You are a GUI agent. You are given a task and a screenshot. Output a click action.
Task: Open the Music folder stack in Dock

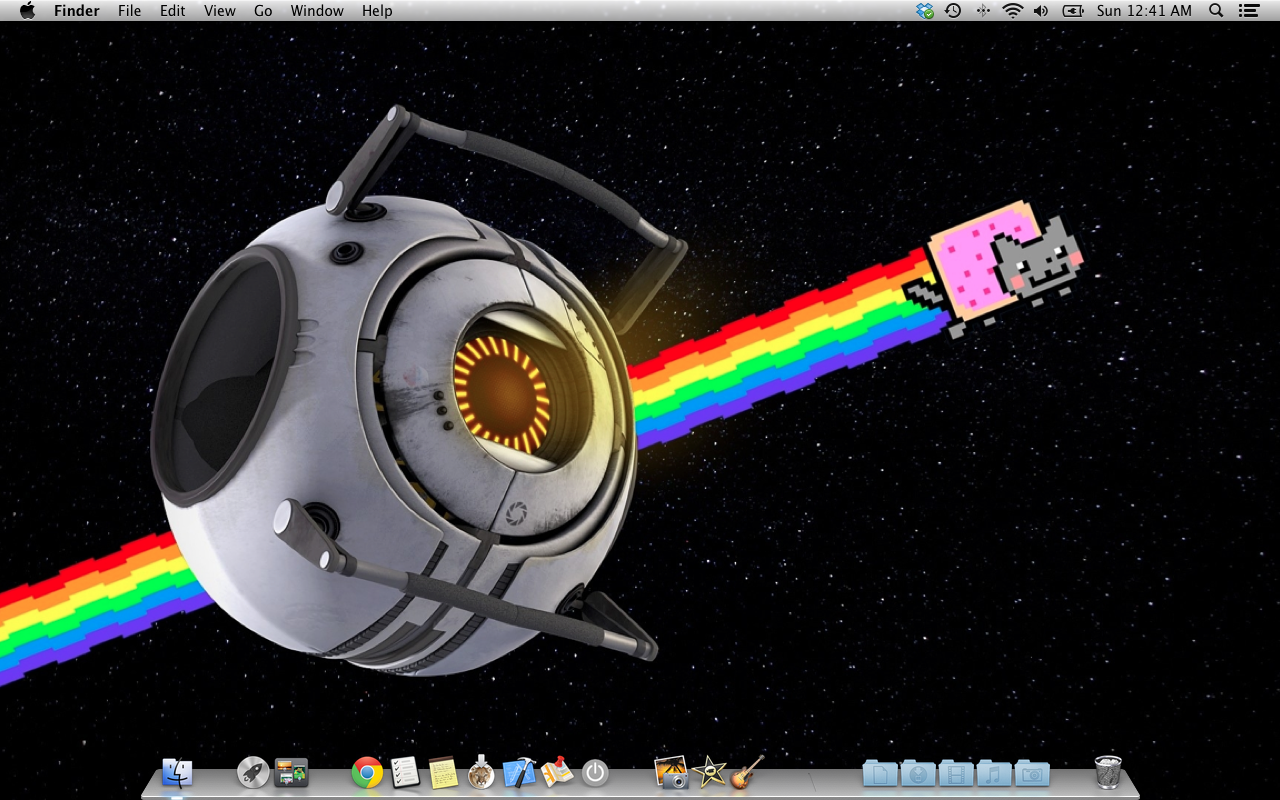[x=994, y=773]
